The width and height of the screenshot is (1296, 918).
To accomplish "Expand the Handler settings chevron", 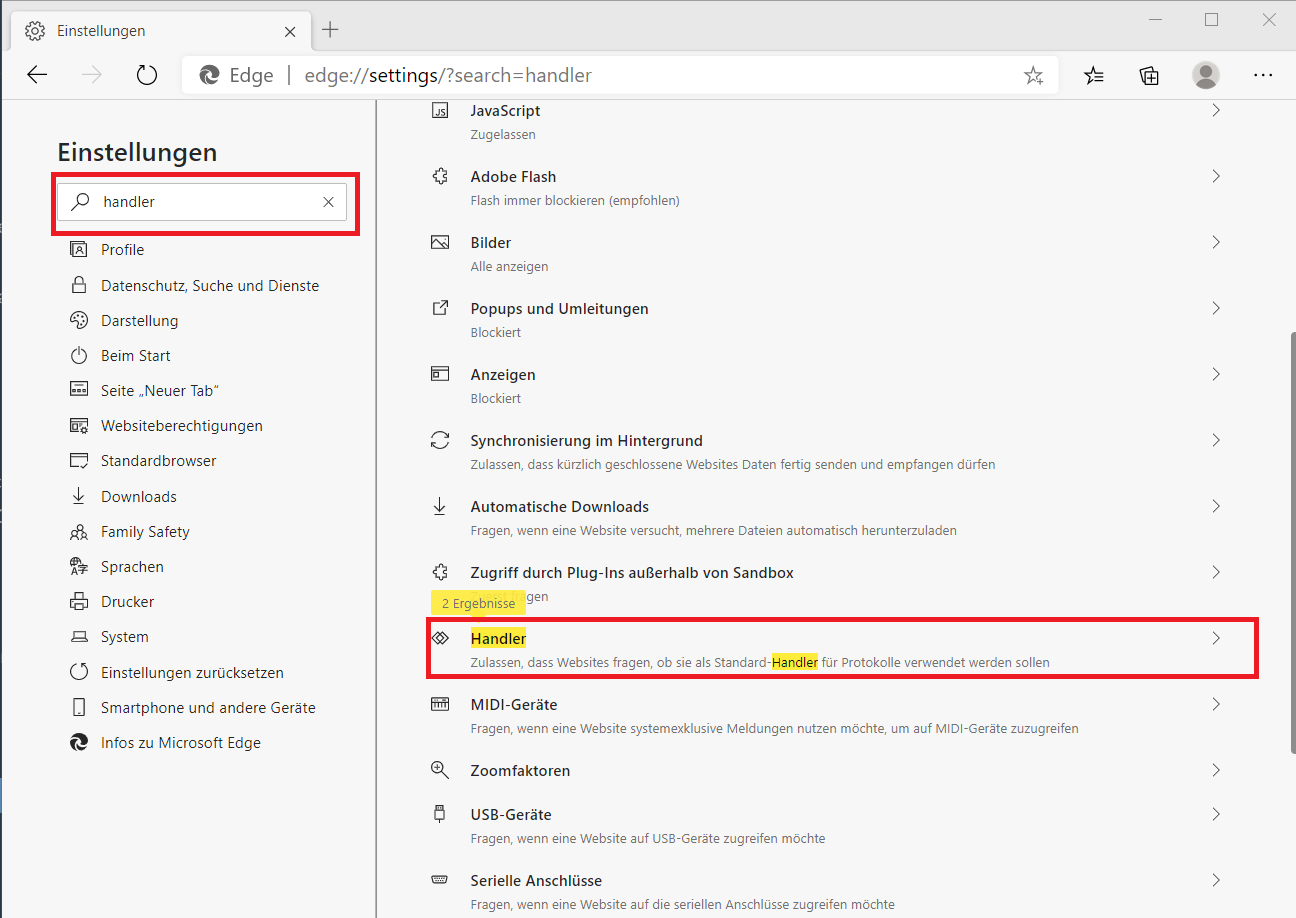I will [1216, 639].
